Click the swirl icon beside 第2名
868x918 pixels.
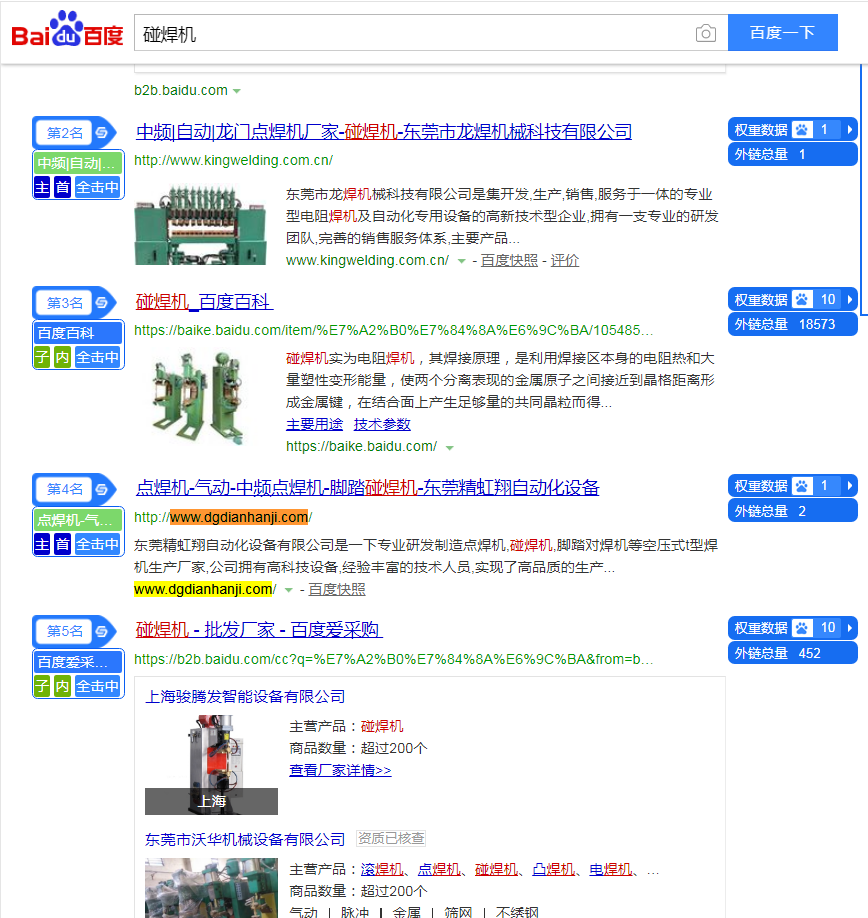(101, 133)
